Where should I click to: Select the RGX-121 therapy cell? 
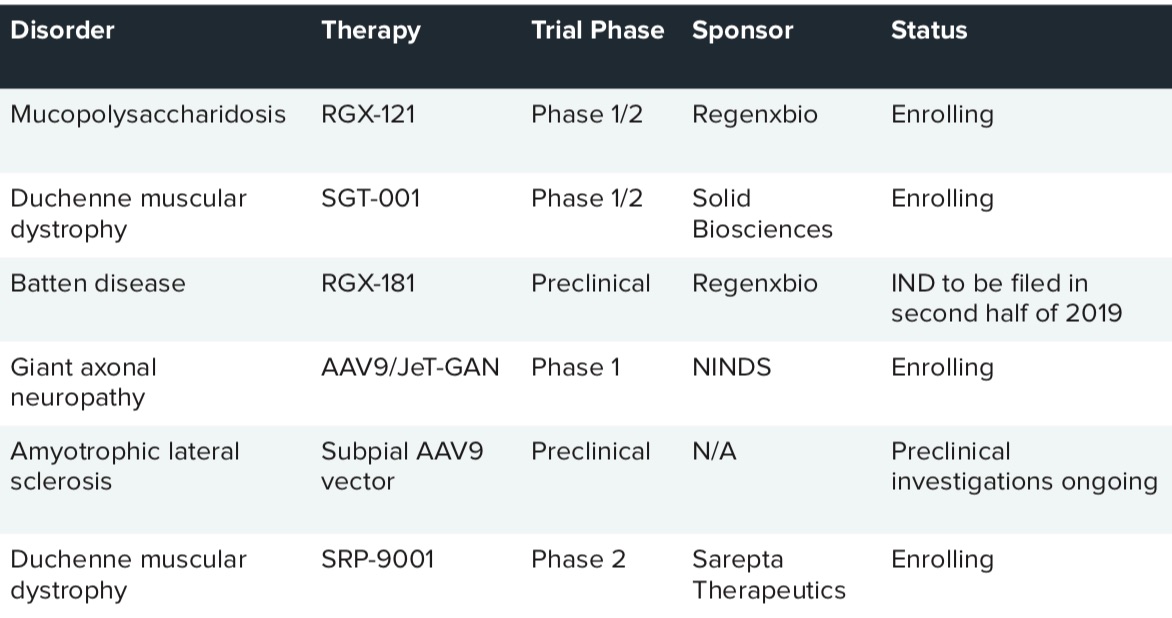(368, 114)
